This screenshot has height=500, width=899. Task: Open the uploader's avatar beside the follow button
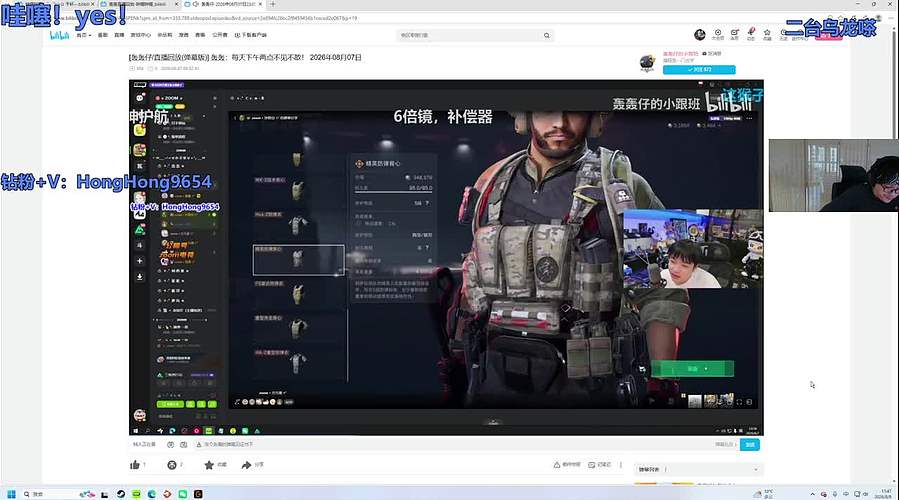647,62
